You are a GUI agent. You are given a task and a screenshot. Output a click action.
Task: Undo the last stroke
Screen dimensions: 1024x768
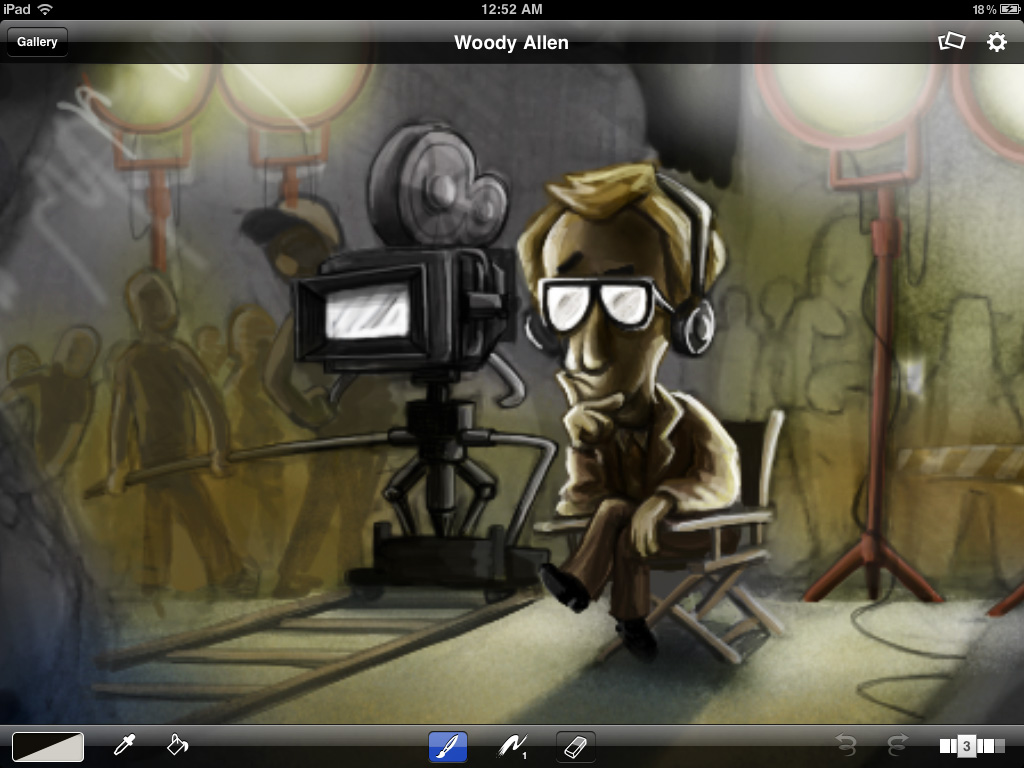pyautogui.click(x=846, y=745)
